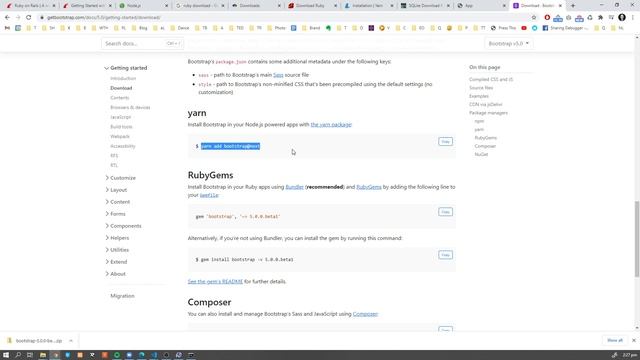Screen dimensions: 640x360
Task: Collapse the Getting started sidebar section
Action: 126,68
